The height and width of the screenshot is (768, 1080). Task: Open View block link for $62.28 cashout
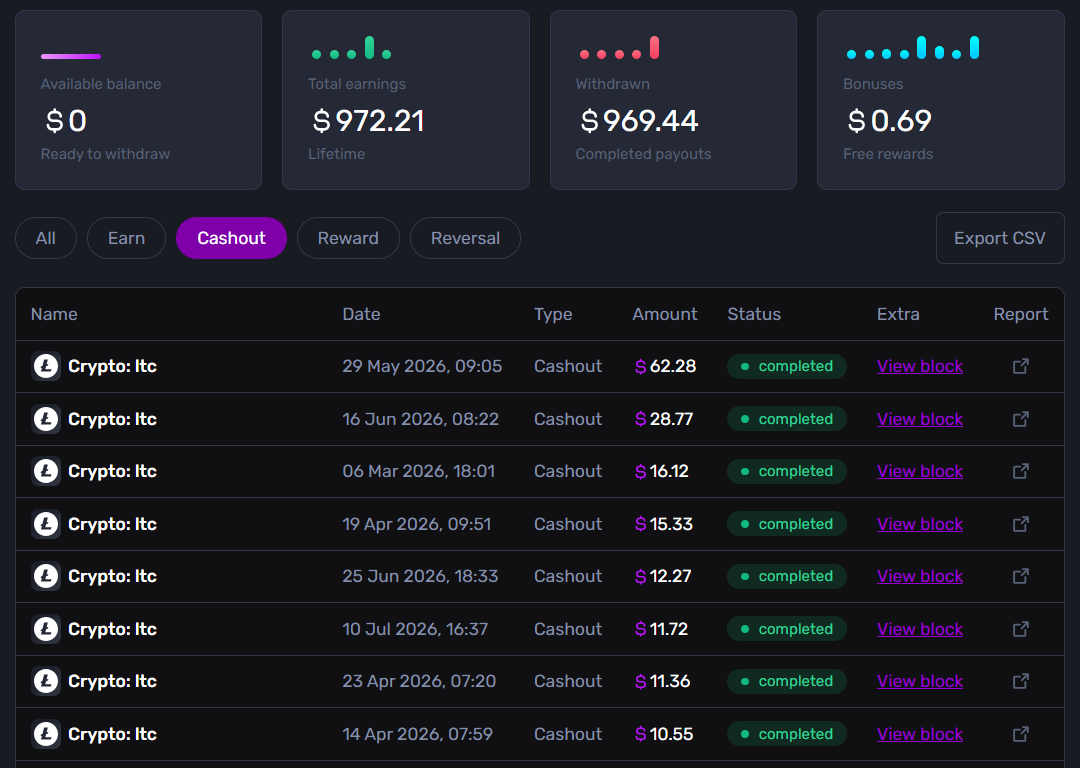pyautogui.click(x=920, y=366)
